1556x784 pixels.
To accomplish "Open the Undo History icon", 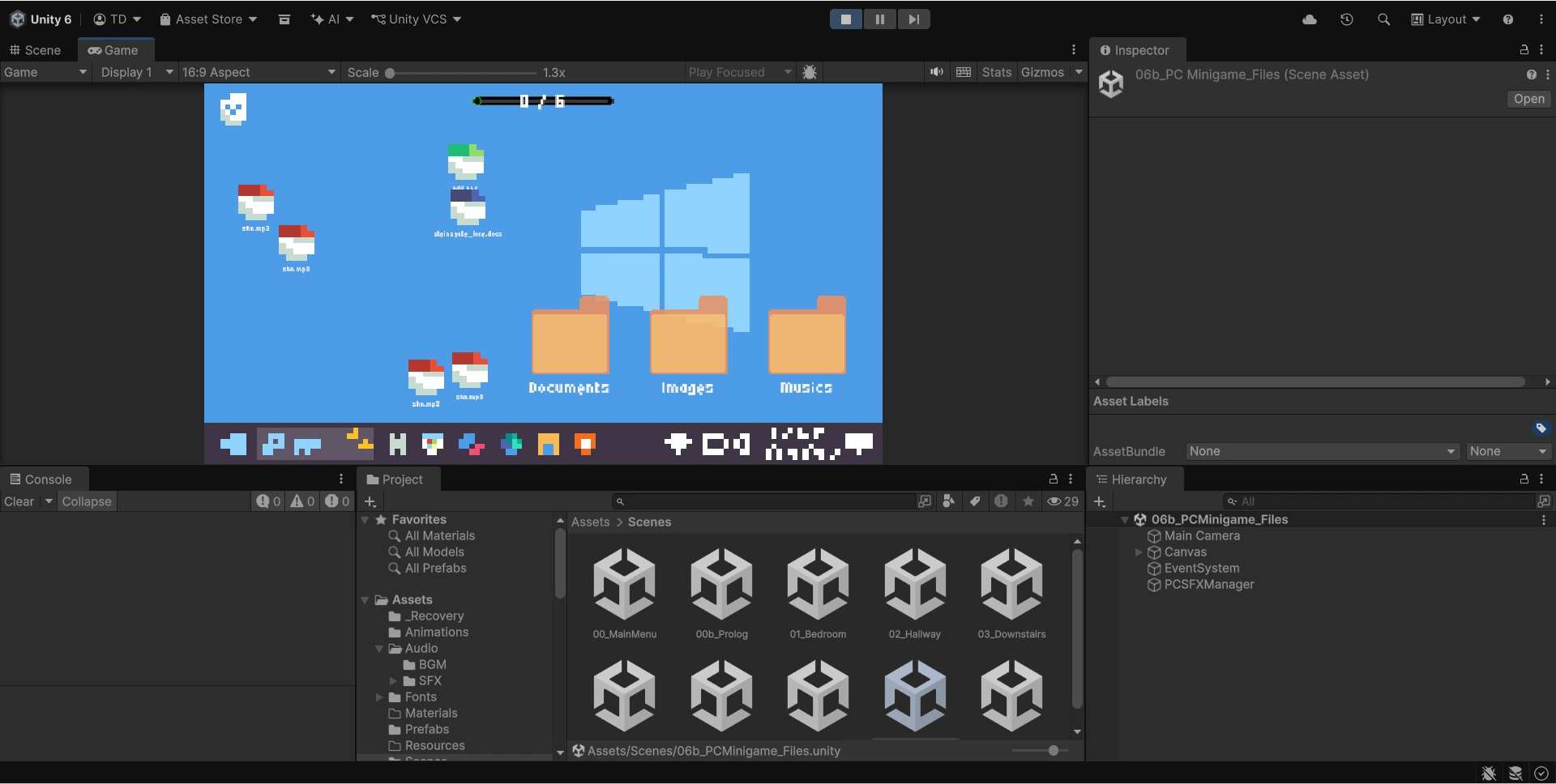I will pyautogui.click(x=1347, y=19).
